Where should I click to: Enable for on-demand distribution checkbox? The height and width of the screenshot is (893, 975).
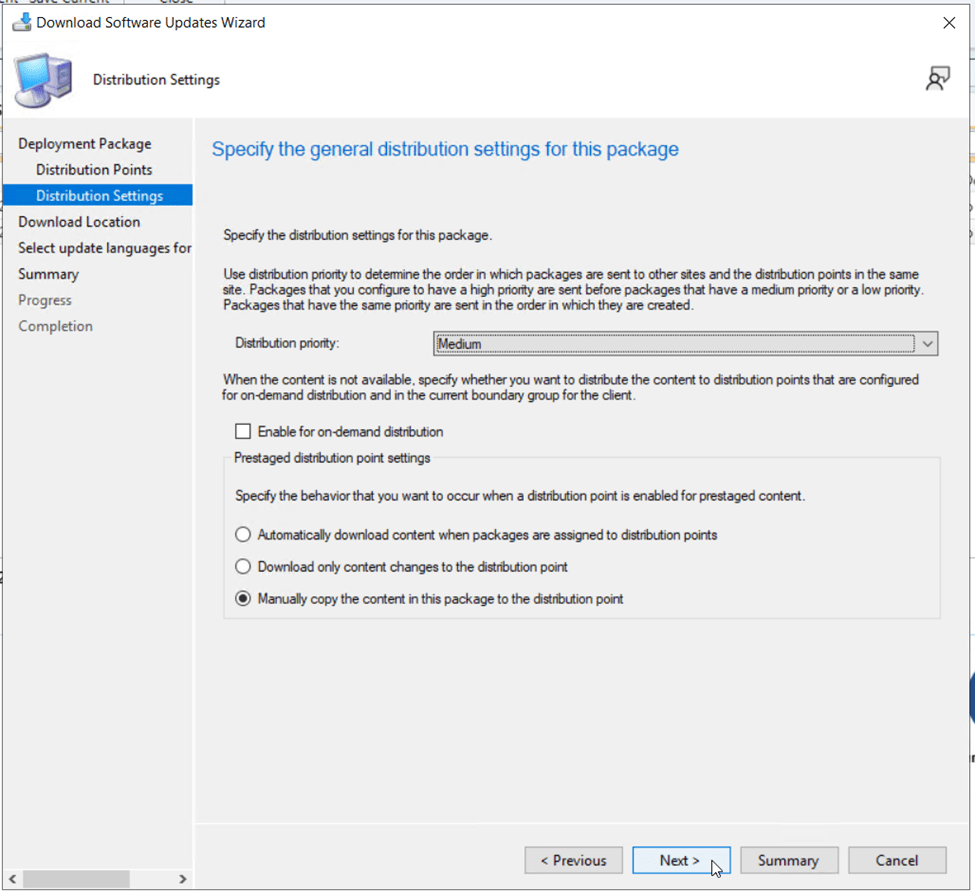point(243,432)
